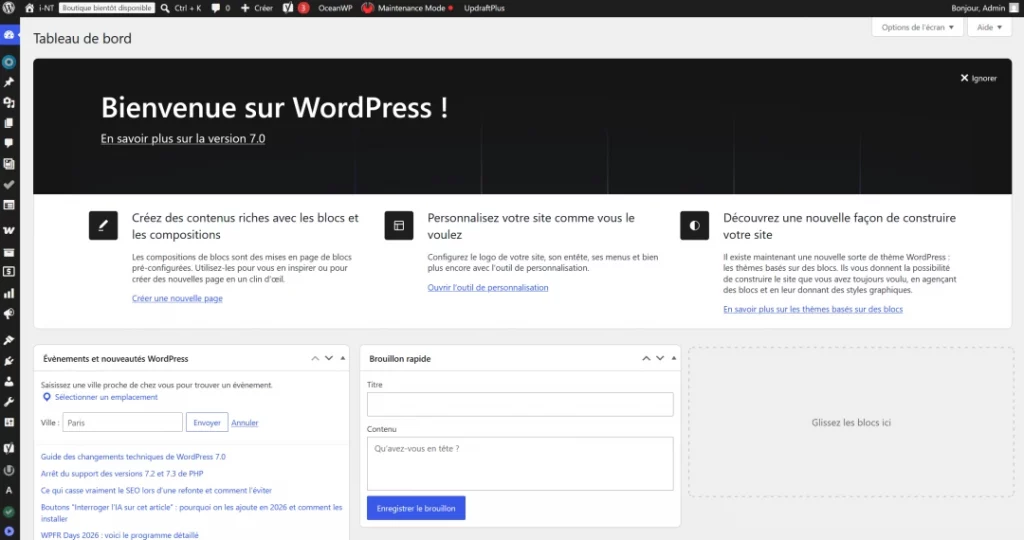Open Comments icon in the sidebar
1024x540 pixels.
(9, 143)
